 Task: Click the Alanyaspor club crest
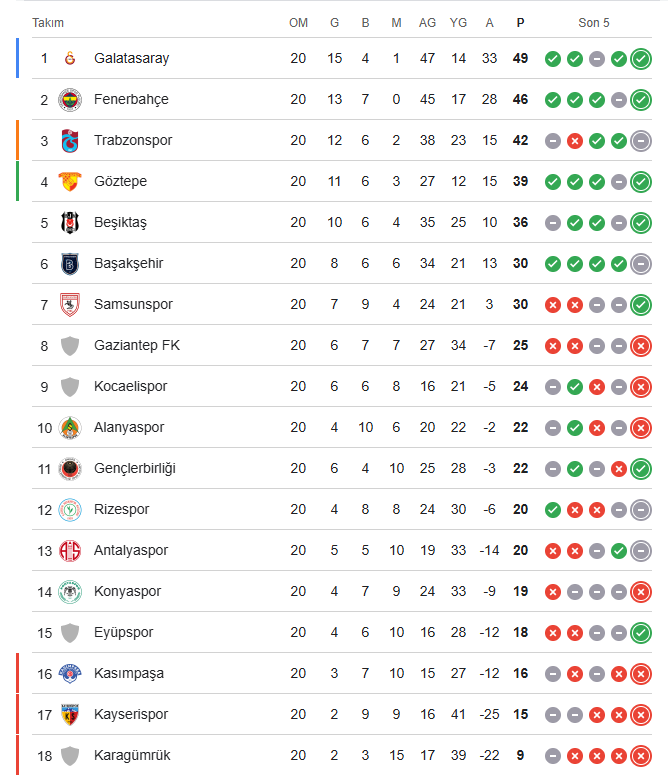pos(70,428)
